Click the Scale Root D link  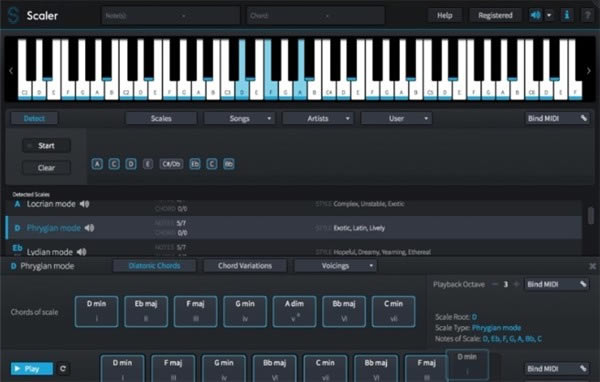point(474,317)
